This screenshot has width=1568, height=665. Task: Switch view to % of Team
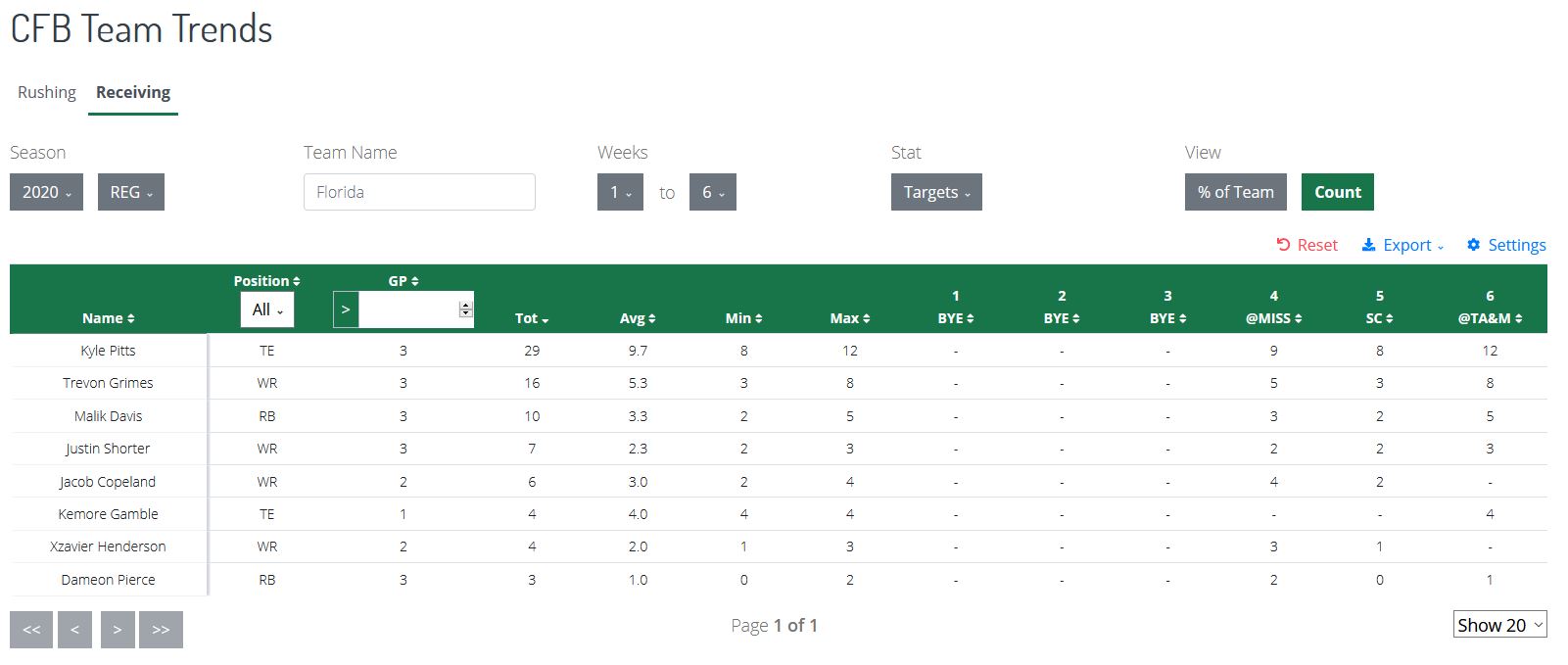pyautogui.click(x=1236, y=192)
